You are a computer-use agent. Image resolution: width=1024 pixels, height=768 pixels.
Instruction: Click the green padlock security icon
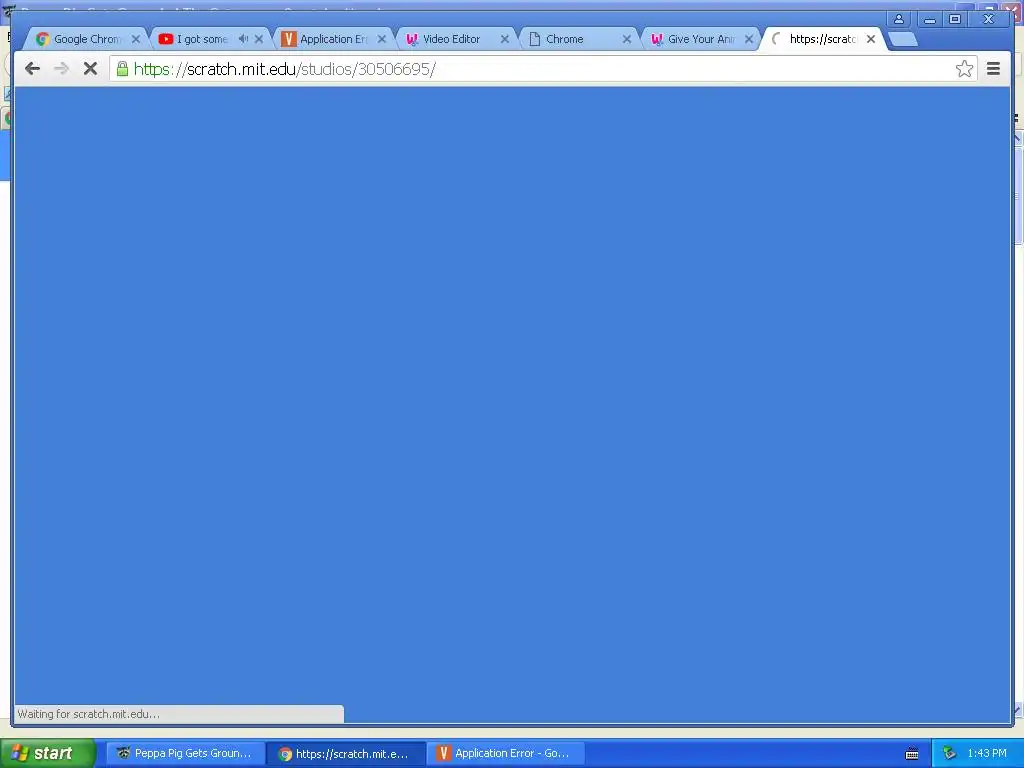122,69
